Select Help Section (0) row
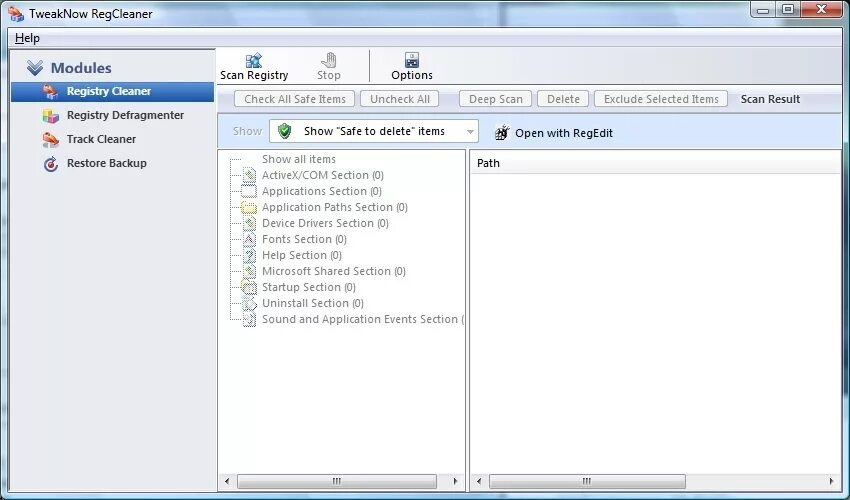 click(x=301, y=255)
